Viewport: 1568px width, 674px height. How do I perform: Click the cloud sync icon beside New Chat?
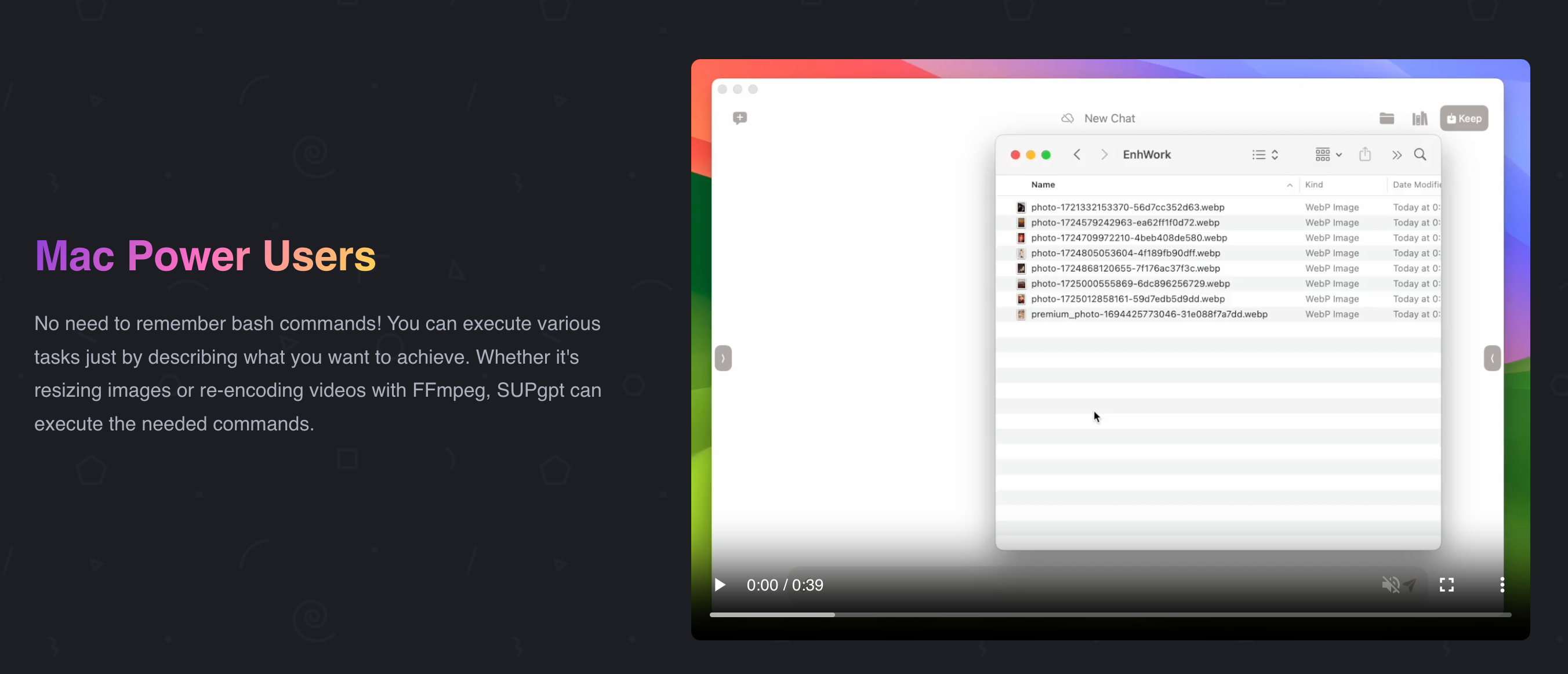[1068, 118]
